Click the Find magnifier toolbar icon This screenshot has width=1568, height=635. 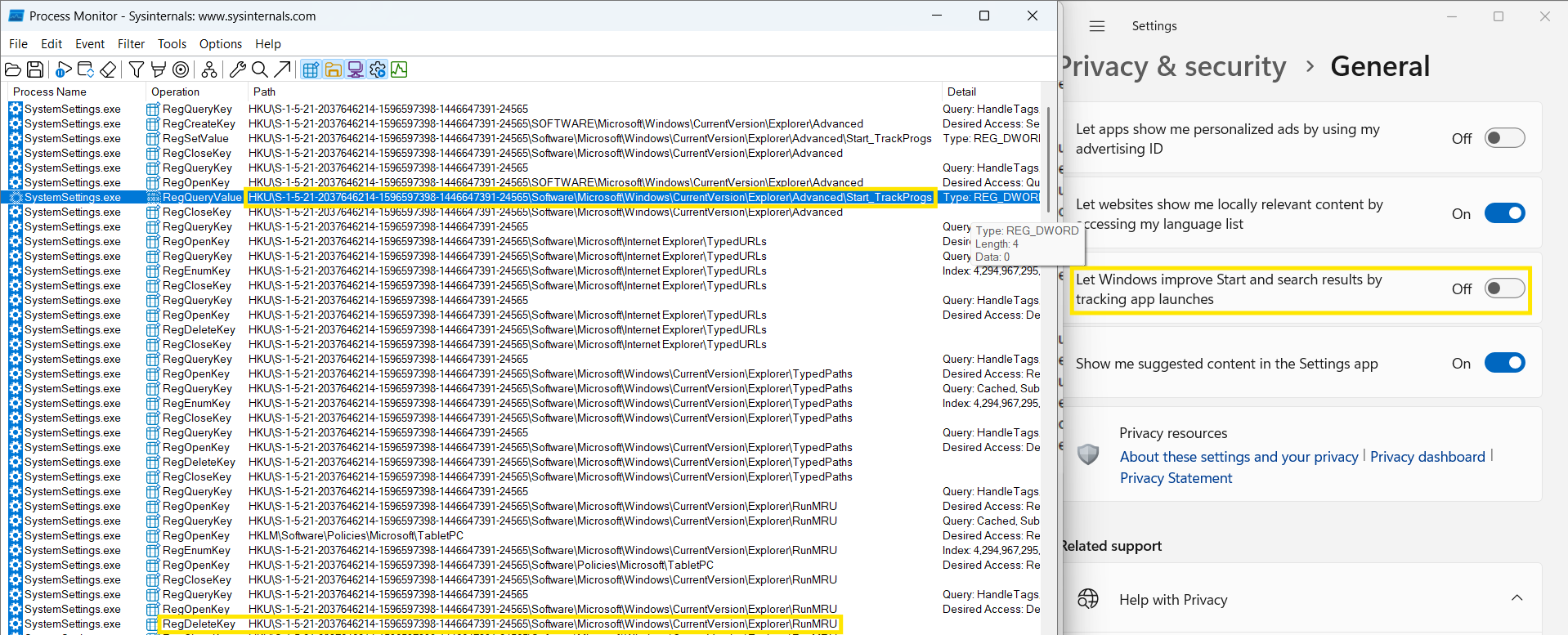tap(260, 69)
